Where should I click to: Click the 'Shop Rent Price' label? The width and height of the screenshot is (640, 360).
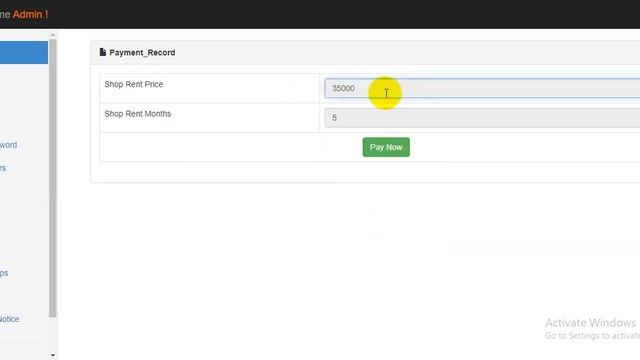133,84
